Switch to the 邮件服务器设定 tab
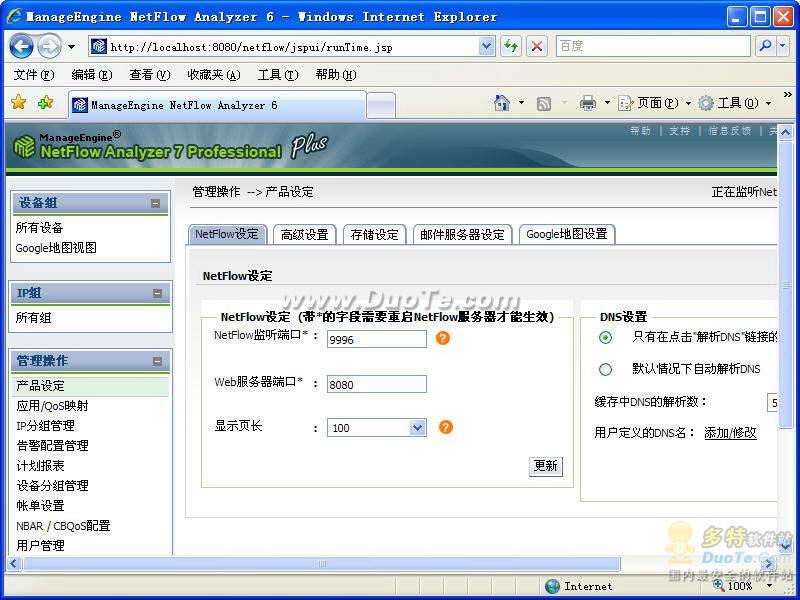This screenshot has width=800, height=600. [462, 235]
